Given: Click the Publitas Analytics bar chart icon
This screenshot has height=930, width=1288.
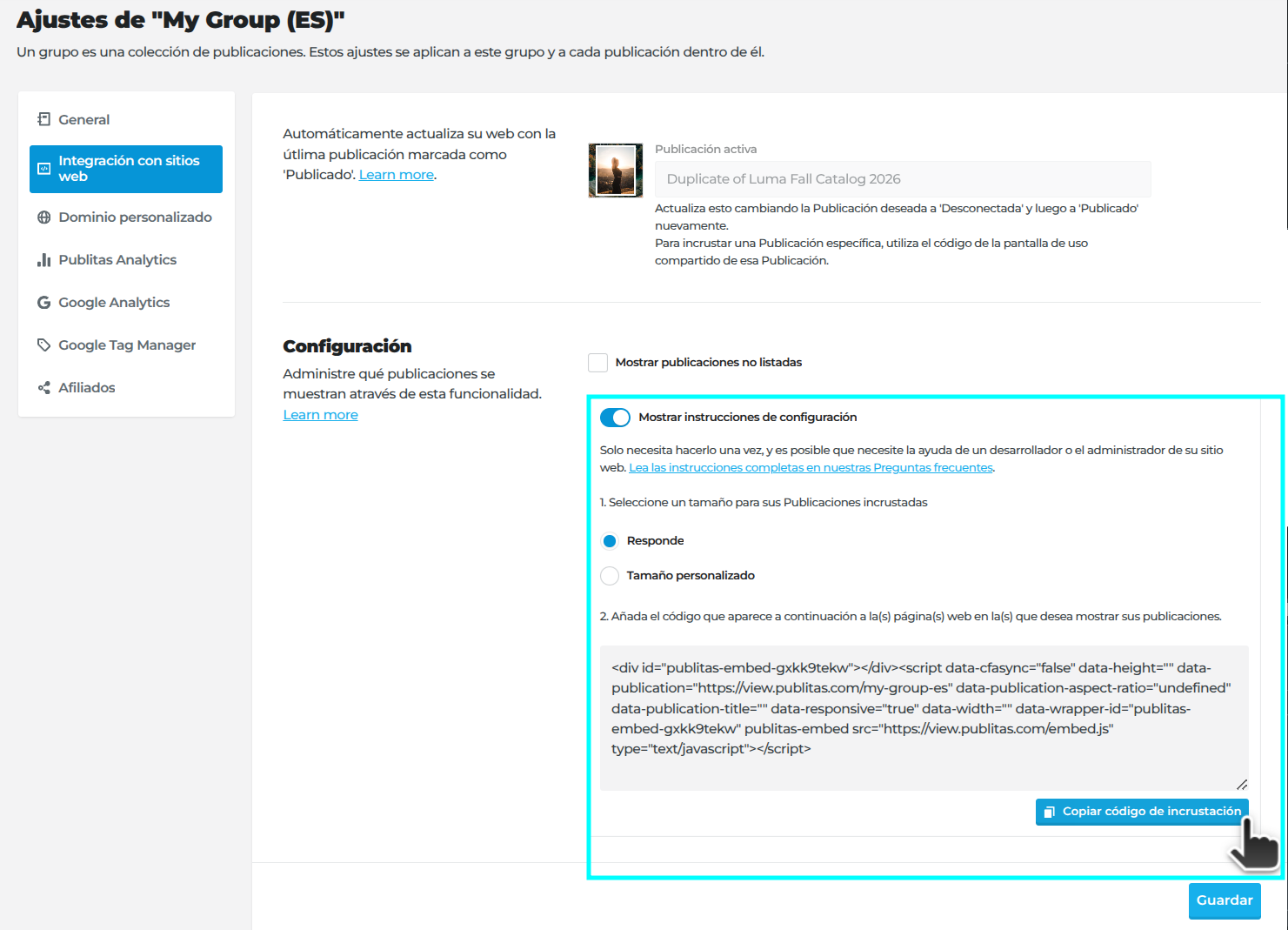Looking at the screenshot, I should [x=43, y=260].
